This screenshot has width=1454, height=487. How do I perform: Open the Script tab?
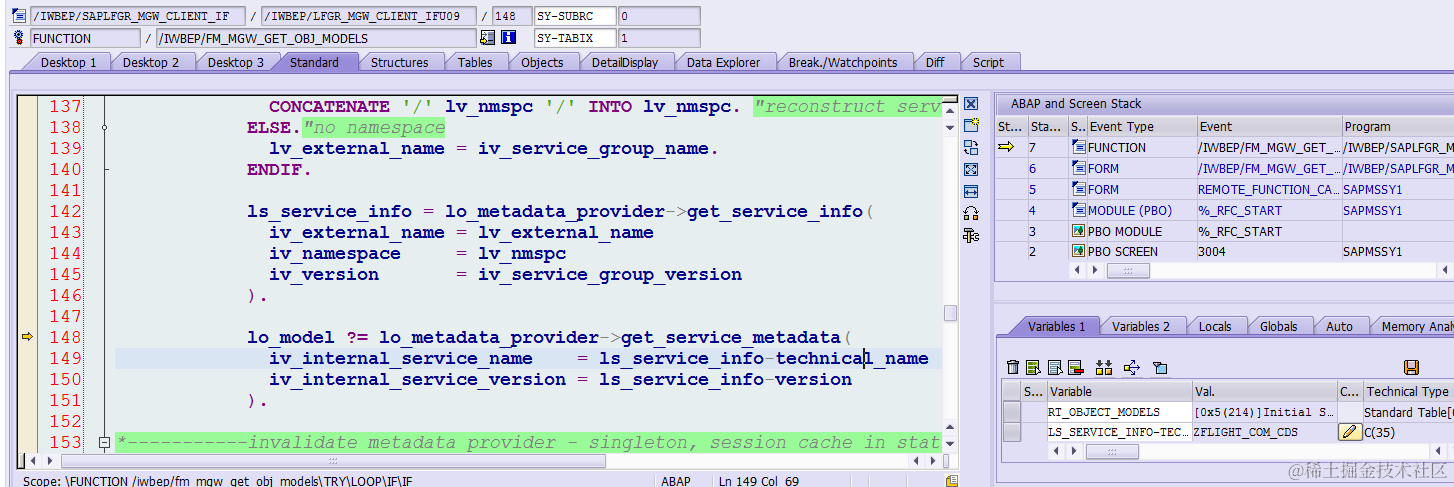(988, 62)
